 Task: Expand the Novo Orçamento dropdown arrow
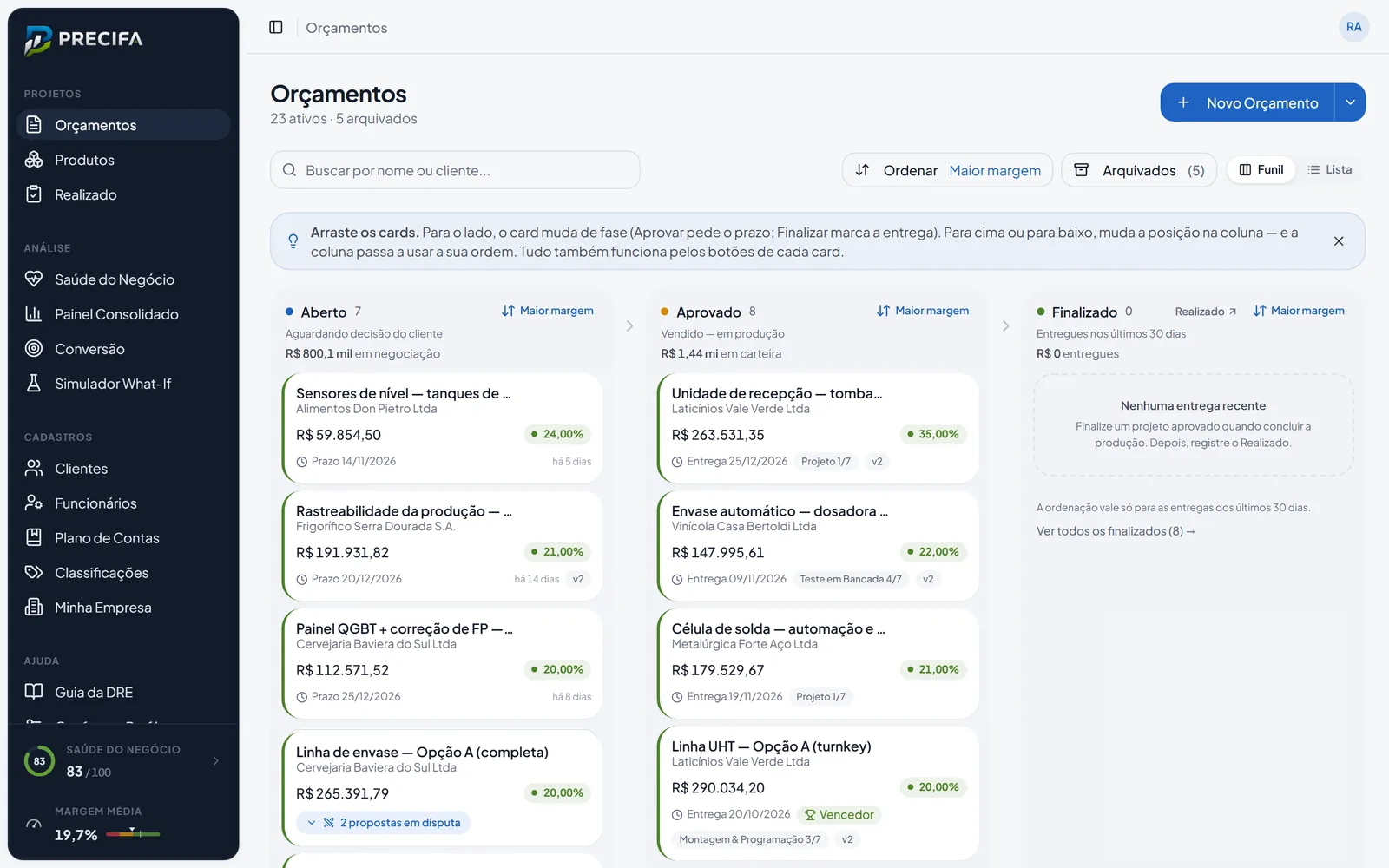click(x=1350, y=102)
